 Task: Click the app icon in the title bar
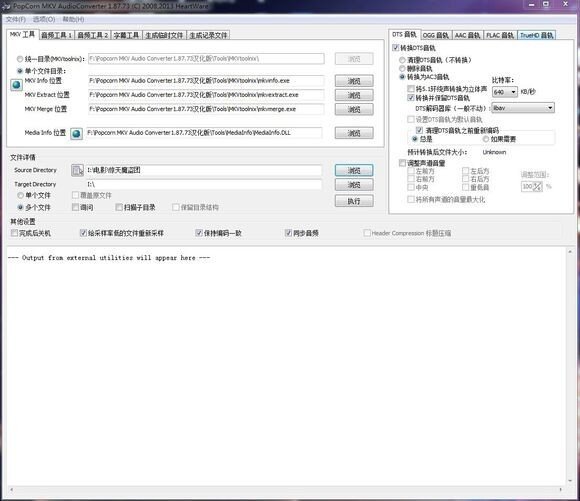tap(6, 6)
